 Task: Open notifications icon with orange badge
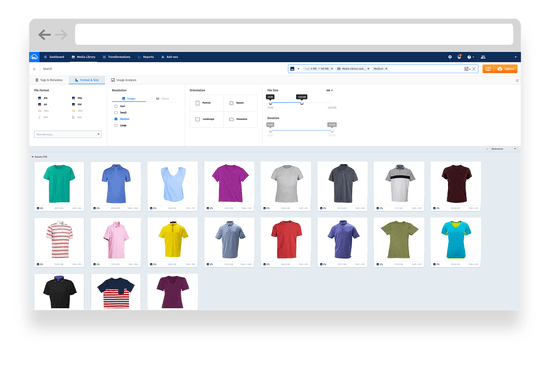(460, 57)
